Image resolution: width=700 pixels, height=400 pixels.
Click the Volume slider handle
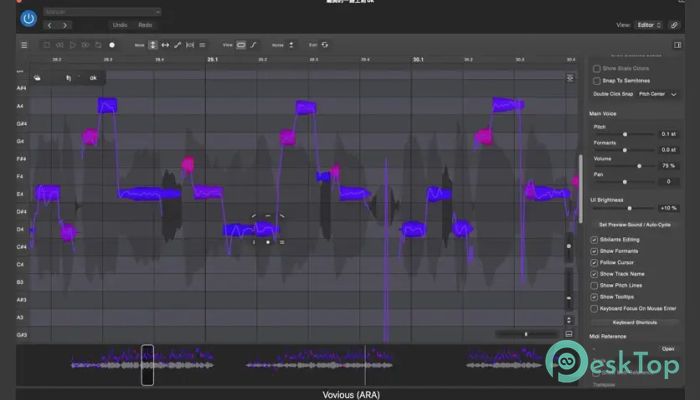(x=639, y=166)
